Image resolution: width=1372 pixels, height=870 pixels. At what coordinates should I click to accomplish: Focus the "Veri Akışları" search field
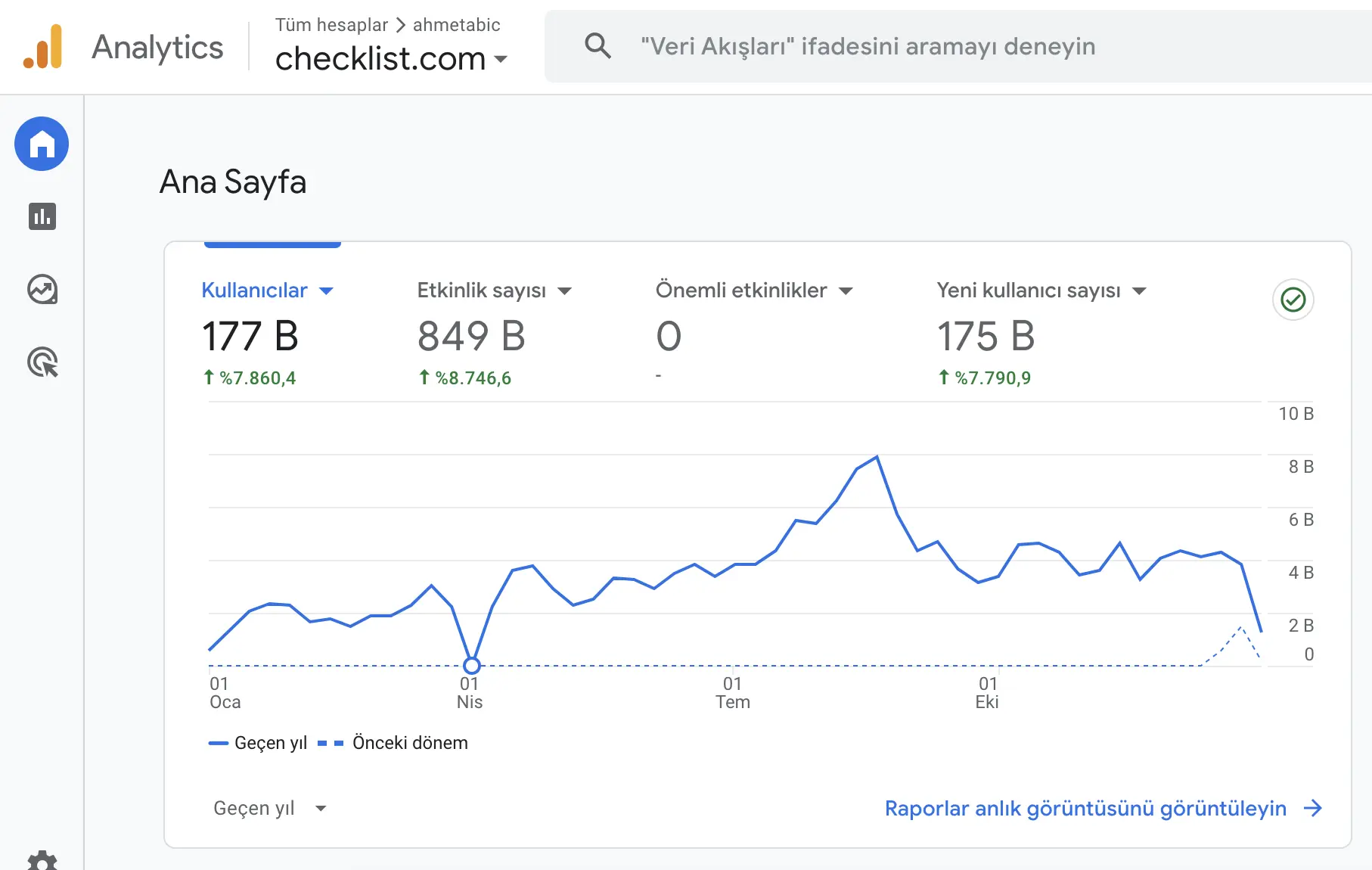(x=958, y=46)
